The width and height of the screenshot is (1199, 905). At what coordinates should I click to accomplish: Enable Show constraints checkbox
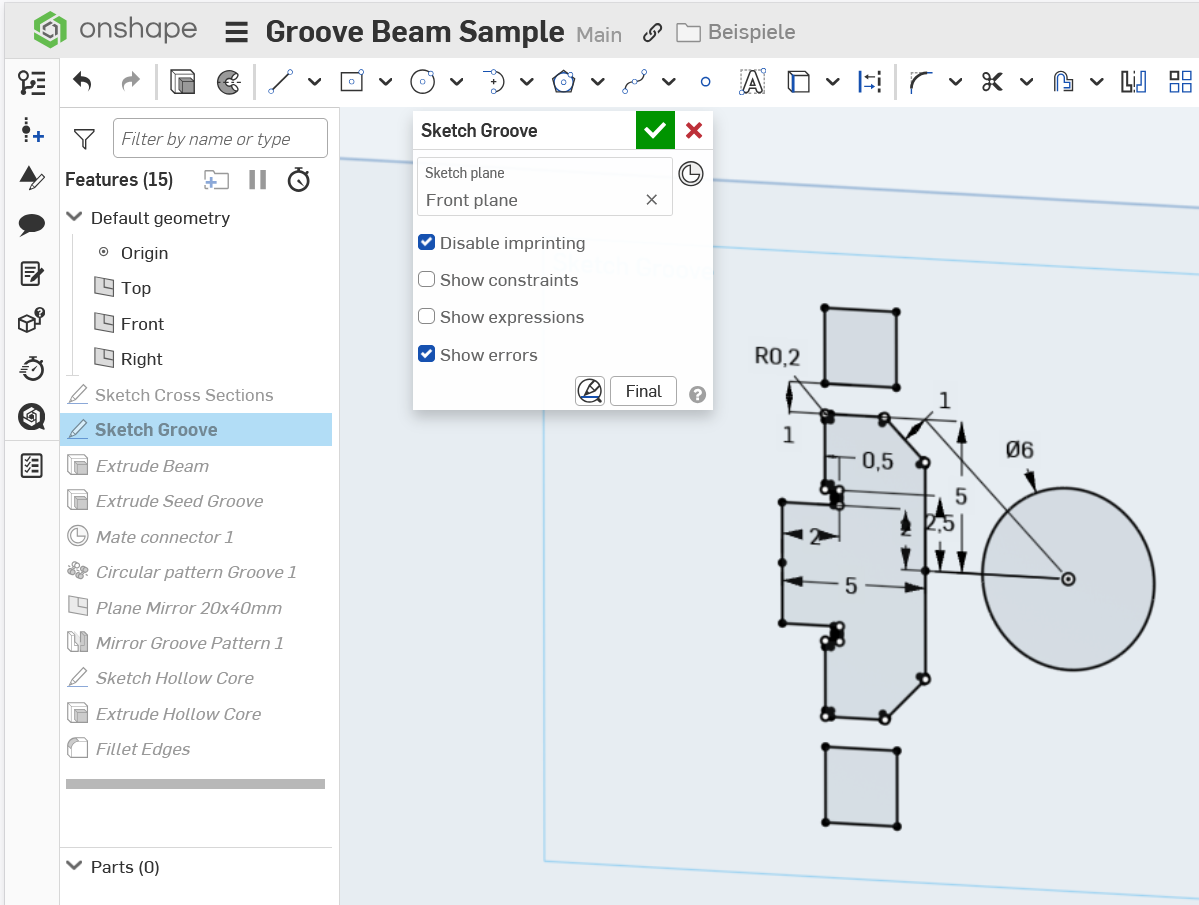[x=427, y=280]
